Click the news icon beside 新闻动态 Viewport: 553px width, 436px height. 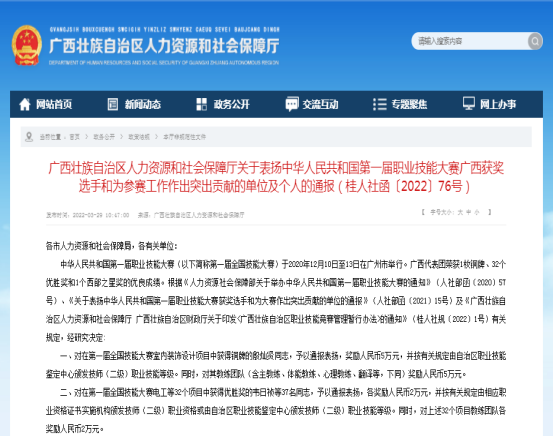[113, 104]
